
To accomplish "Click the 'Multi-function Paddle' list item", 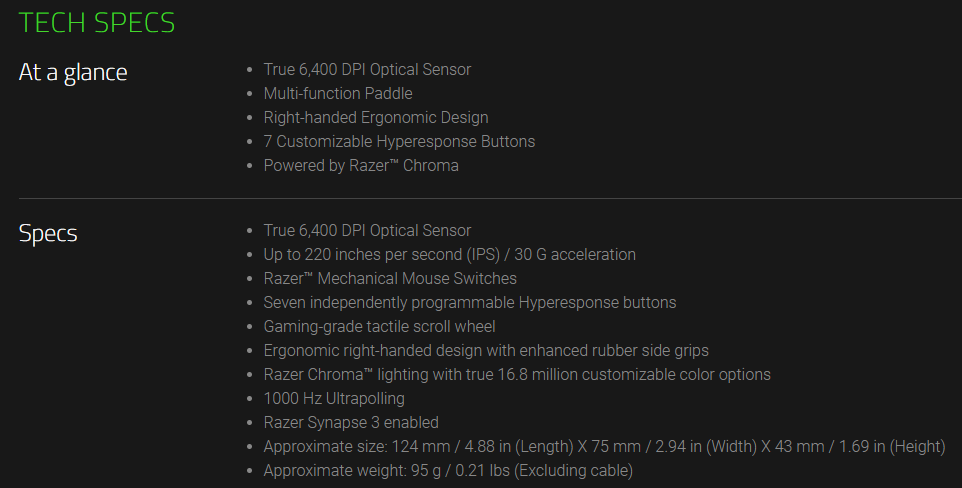I will (x=337, y=93).
